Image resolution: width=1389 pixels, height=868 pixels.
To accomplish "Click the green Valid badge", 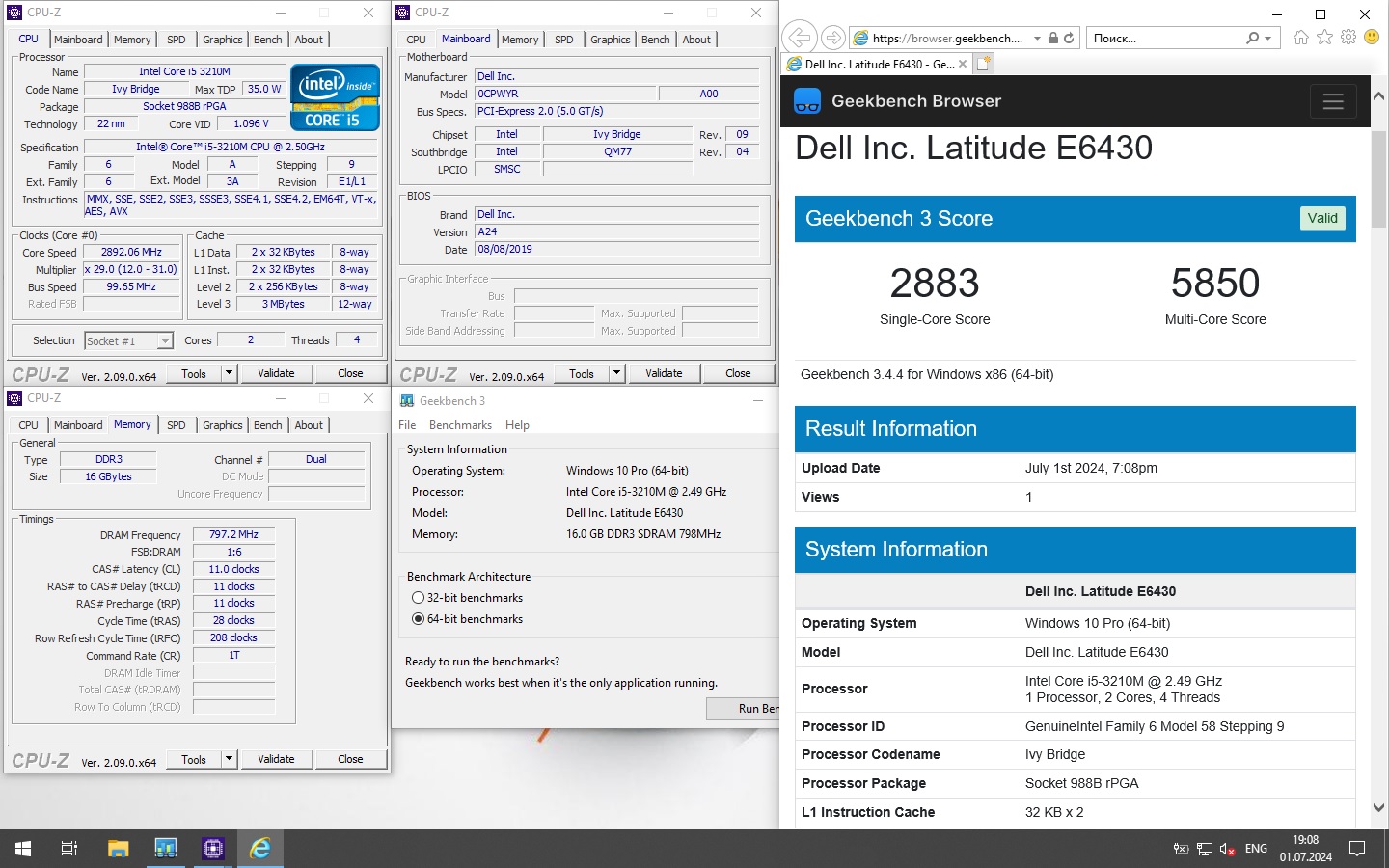I will click(x=1322, y=218).
